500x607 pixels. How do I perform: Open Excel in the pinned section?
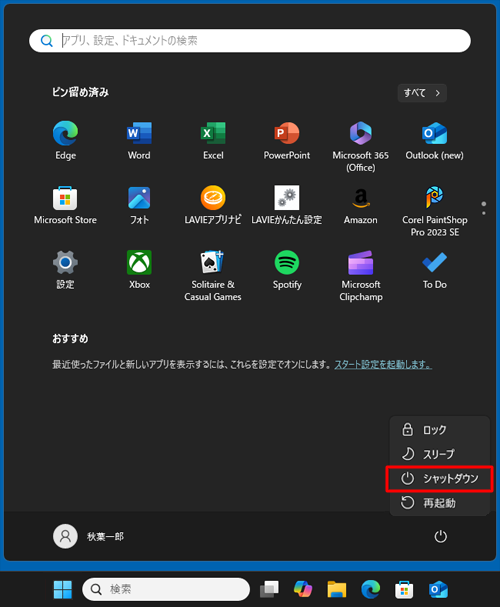pos(213,141)
